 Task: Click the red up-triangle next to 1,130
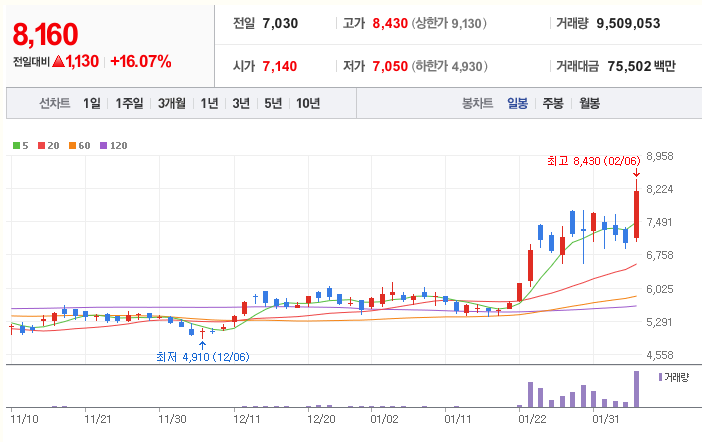tap(59, 61)
